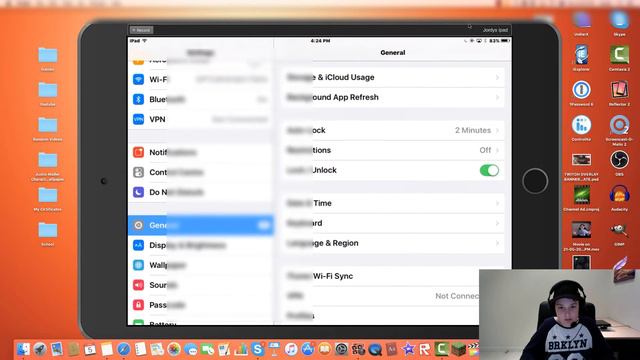Screen dimensions: 640x360
Task: Expand Keyboard row chevron
Action: [497, 223]
